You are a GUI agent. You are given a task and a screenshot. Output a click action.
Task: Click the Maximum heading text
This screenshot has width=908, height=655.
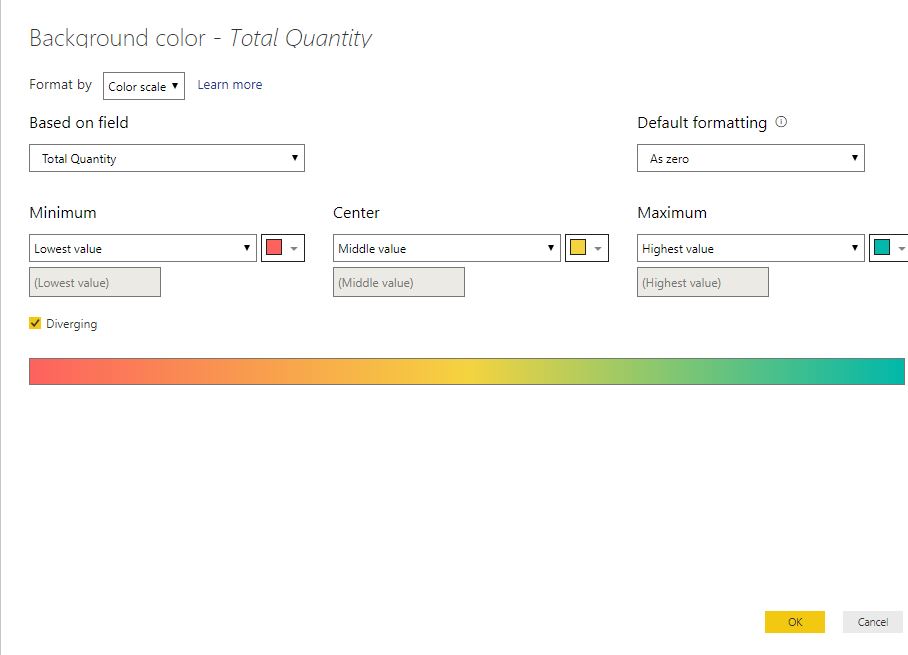[672, 213]
